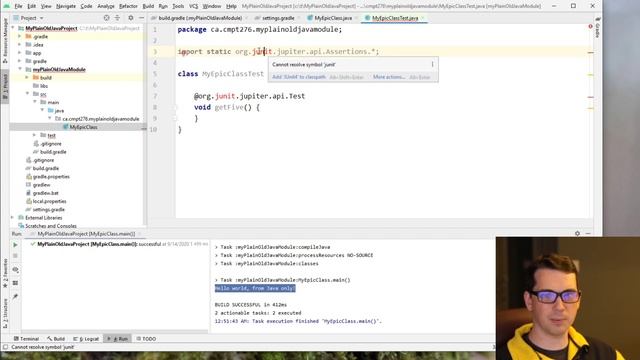
Task: Click the 'BUILD SUCCESSFUL in 412ms' output line
Action: [251, 304]
